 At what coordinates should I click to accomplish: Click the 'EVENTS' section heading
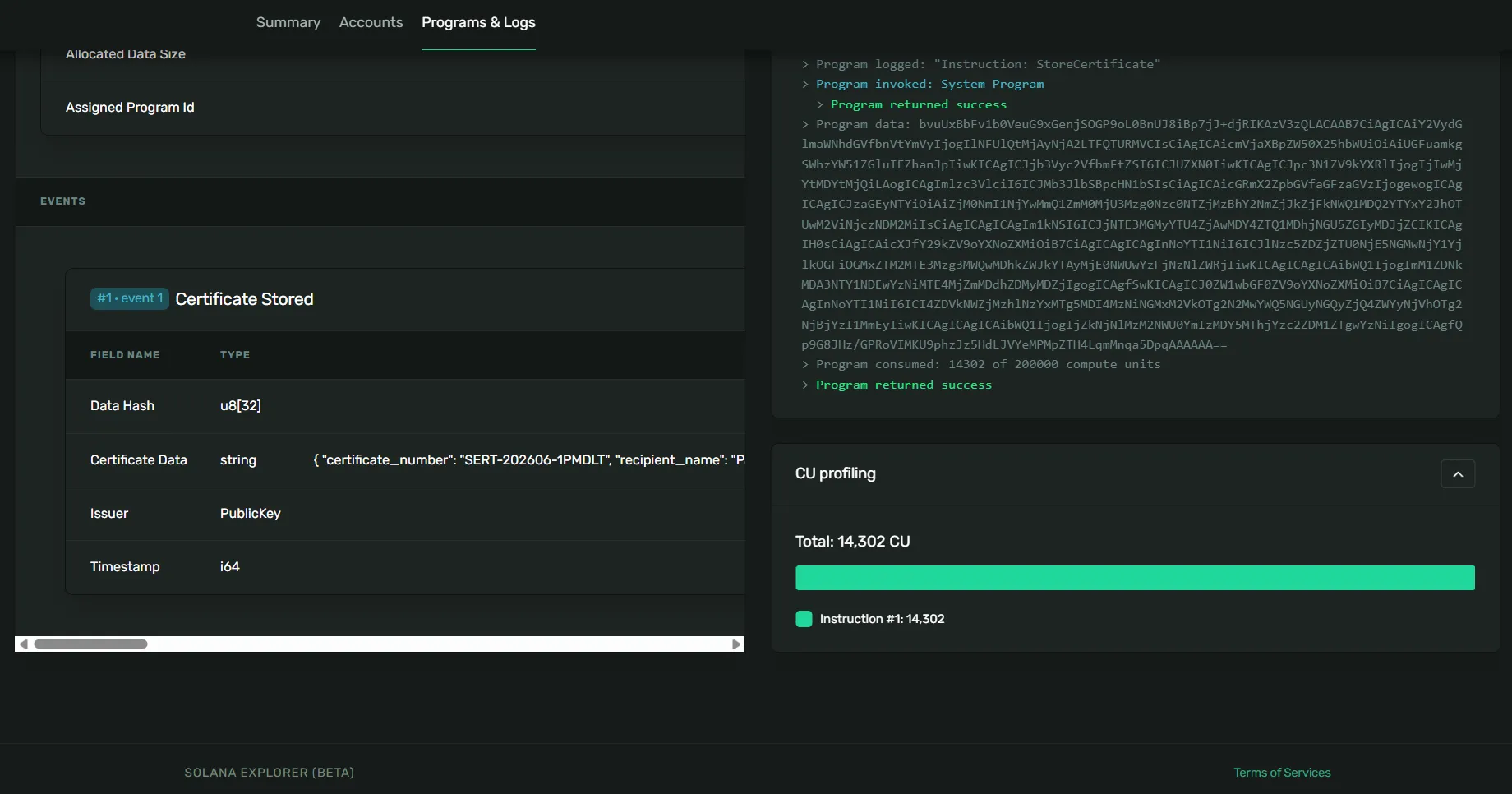(x=62, y=201)
